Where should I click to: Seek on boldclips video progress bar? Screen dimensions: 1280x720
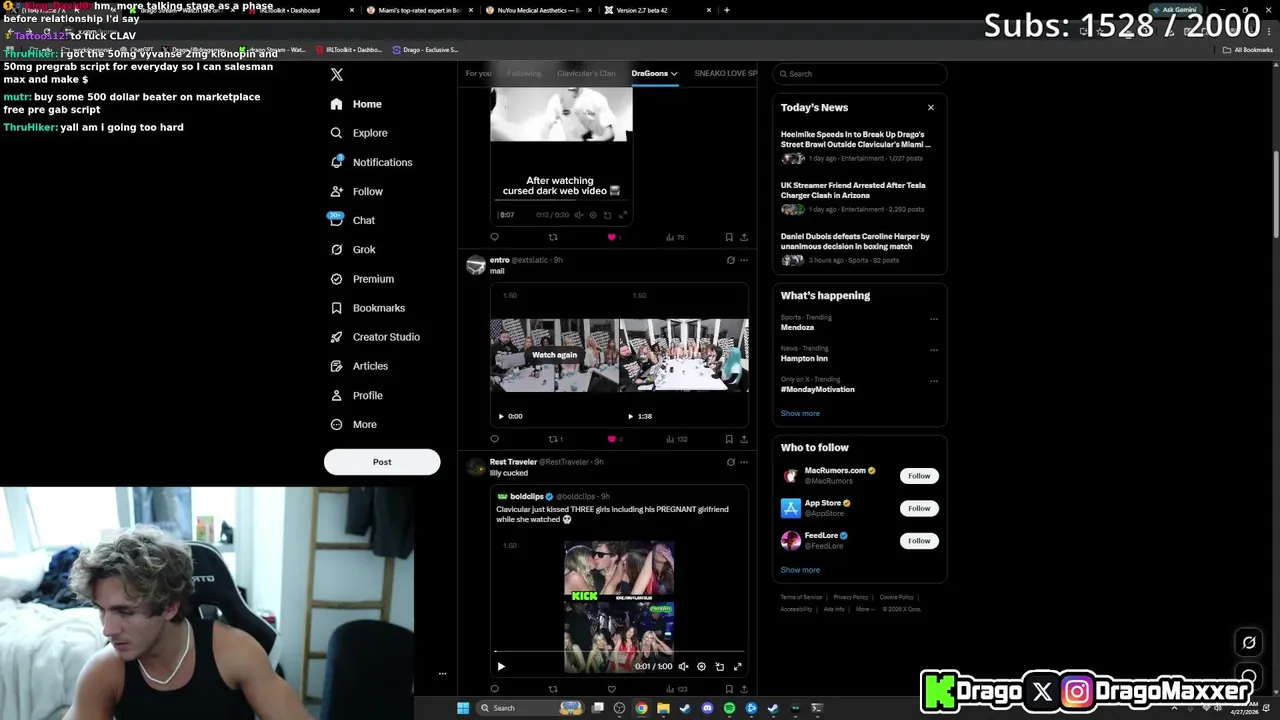[619, 652]
